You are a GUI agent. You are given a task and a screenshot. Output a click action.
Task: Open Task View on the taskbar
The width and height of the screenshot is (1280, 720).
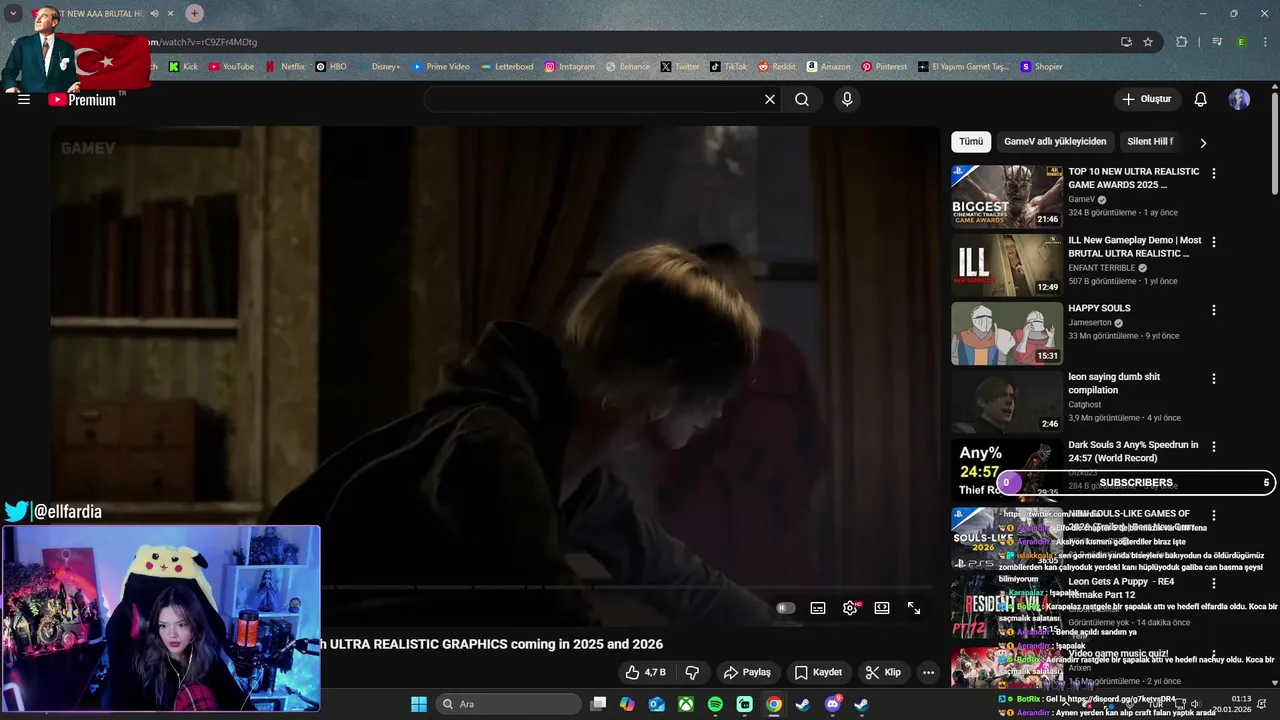point(598,704)
